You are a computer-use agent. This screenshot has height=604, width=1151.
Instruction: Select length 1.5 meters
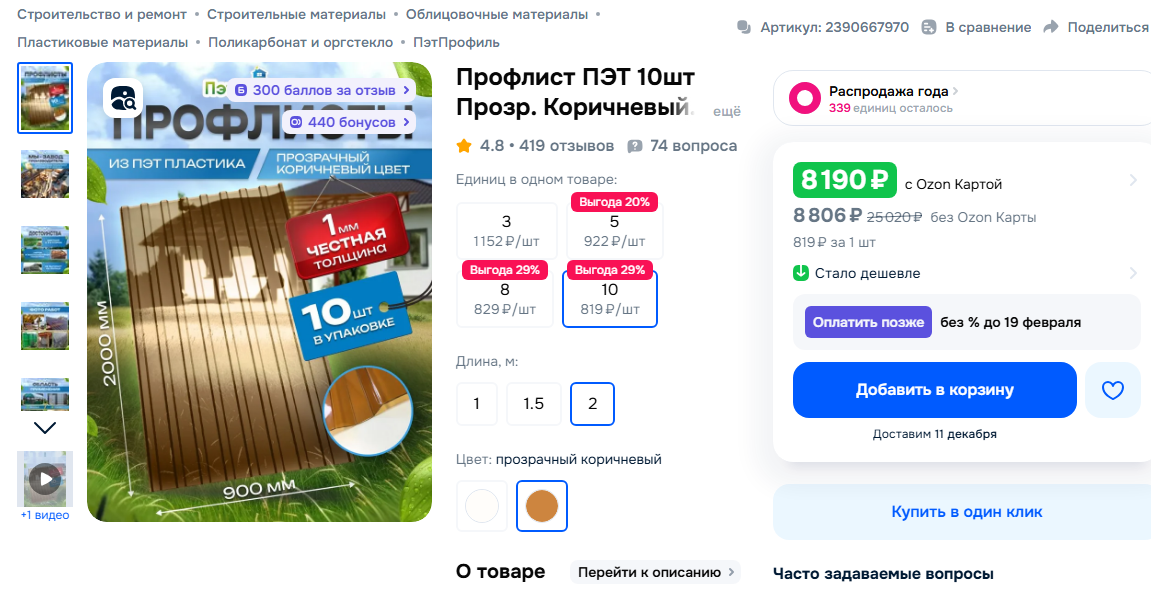[534, 404]
